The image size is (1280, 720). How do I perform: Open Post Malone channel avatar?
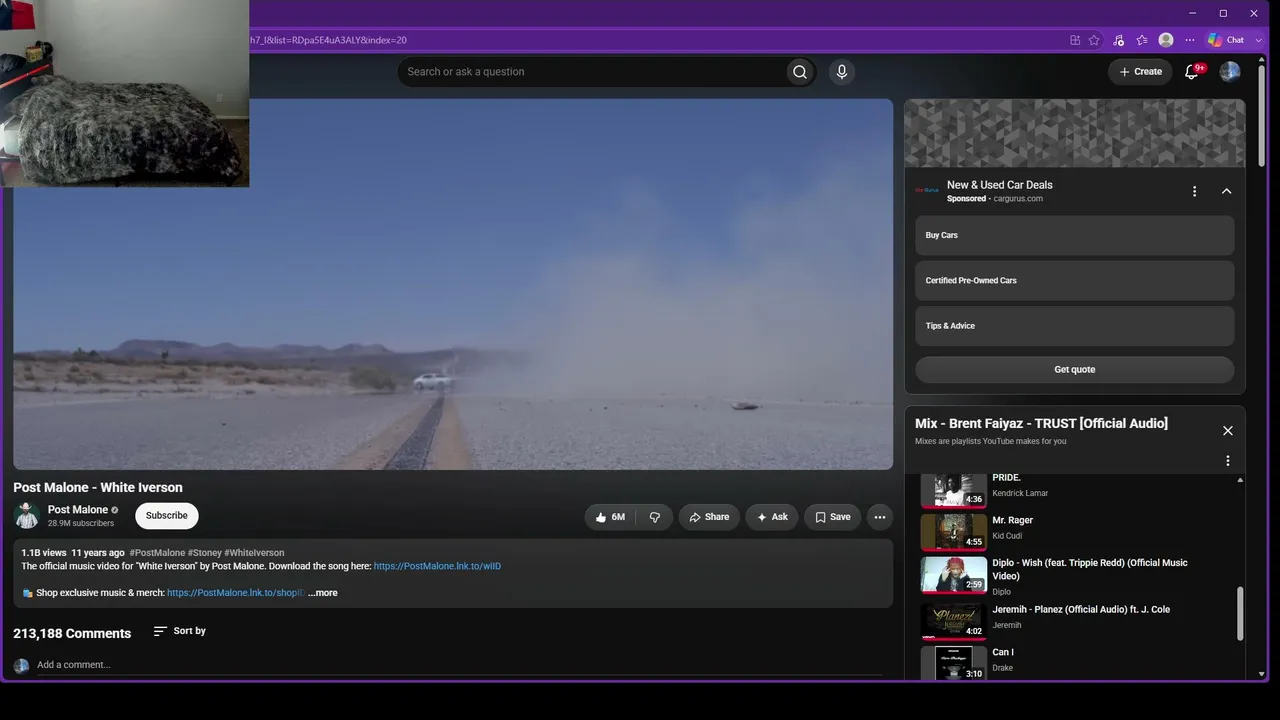[x=27, y=516]
